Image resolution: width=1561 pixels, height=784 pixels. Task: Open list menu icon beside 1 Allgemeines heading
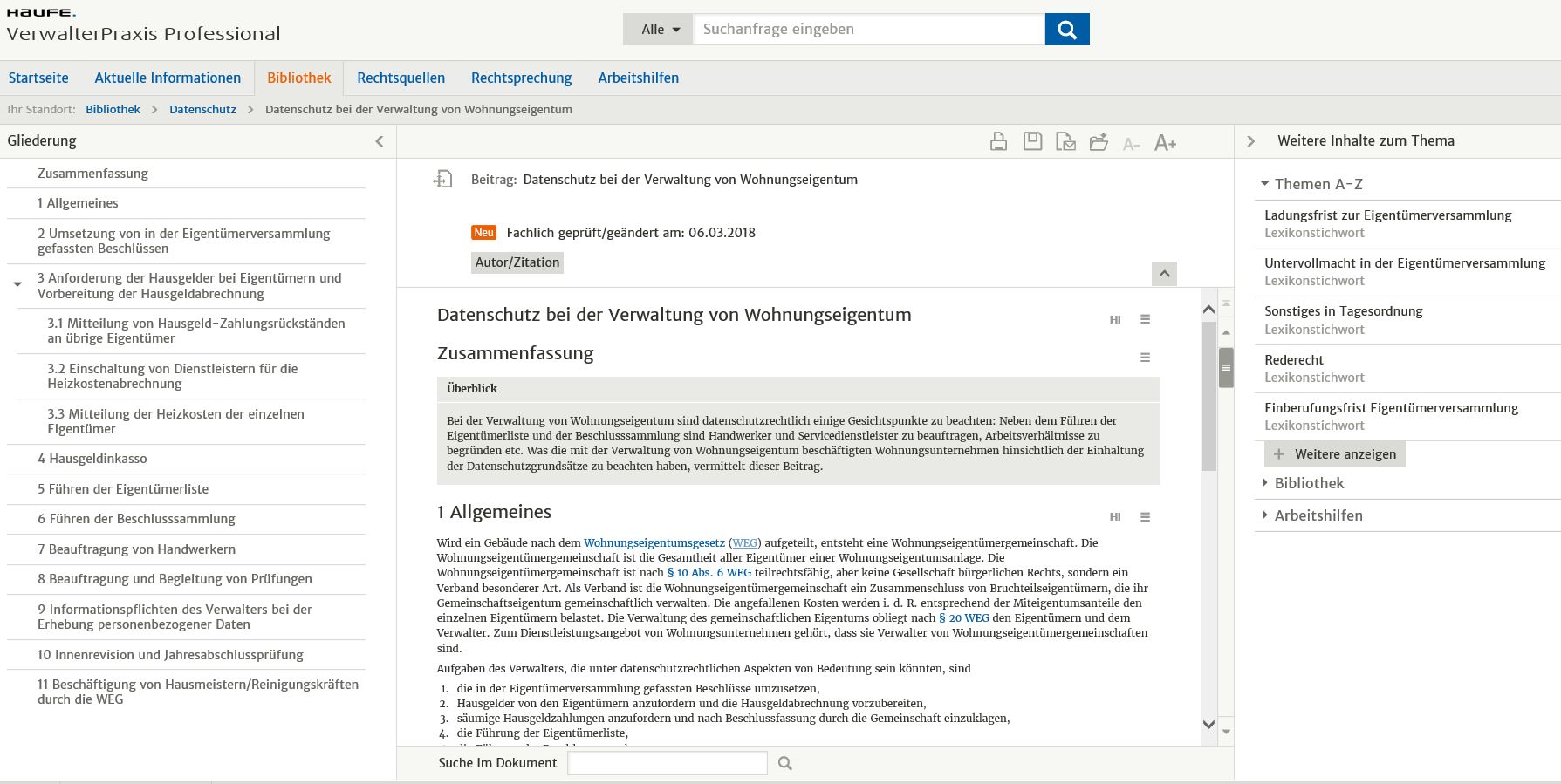coord(1146,517)
